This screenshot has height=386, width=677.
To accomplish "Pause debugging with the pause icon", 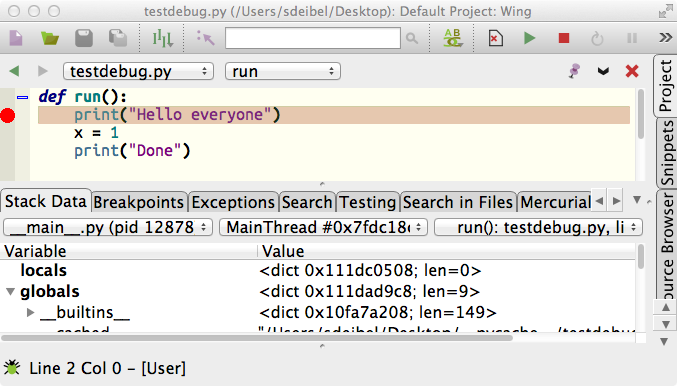I will pos(632,38).
